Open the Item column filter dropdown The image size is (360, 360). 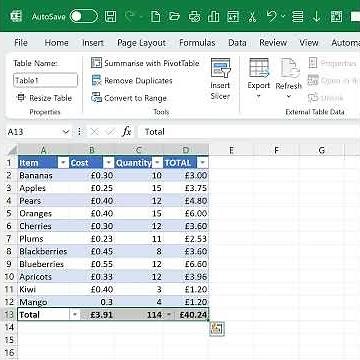tap(63, 163)
